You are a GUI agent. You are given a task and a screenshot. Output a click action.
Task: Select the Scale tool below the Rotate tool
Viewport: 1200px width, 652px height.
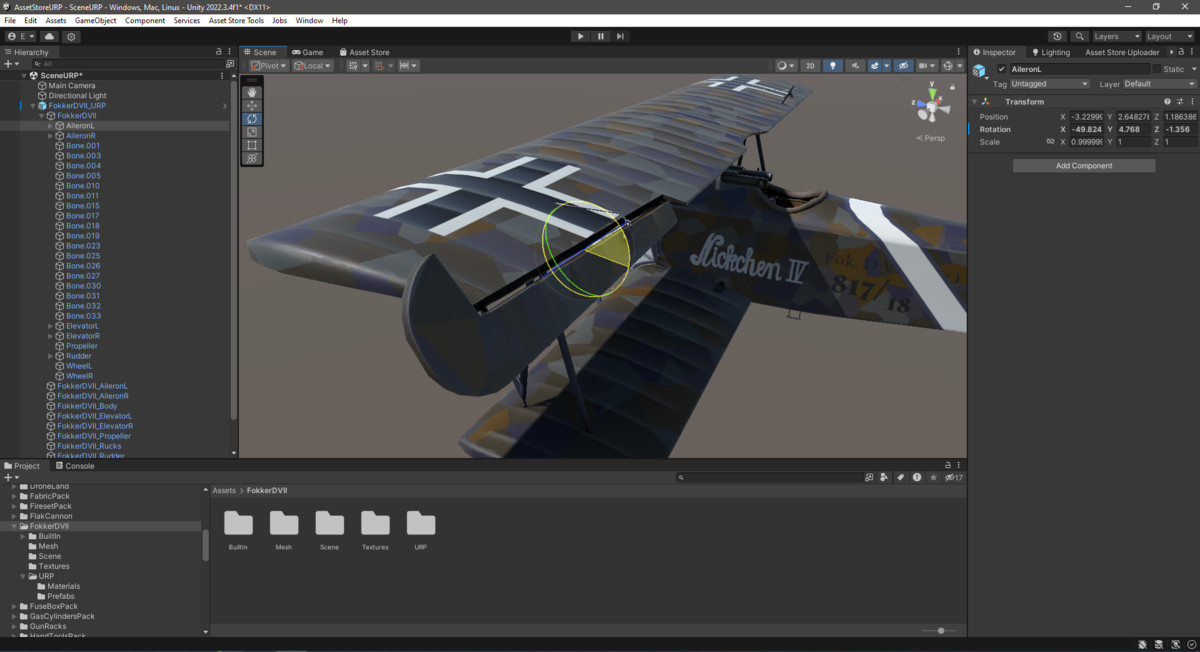tap(251, 131)
